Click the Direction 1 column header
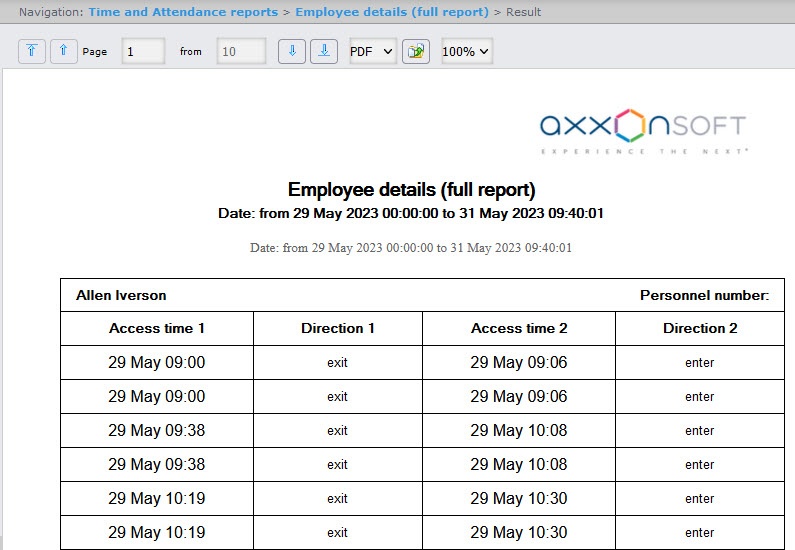The height and width of the screenshot is (550, 795). 338,328
